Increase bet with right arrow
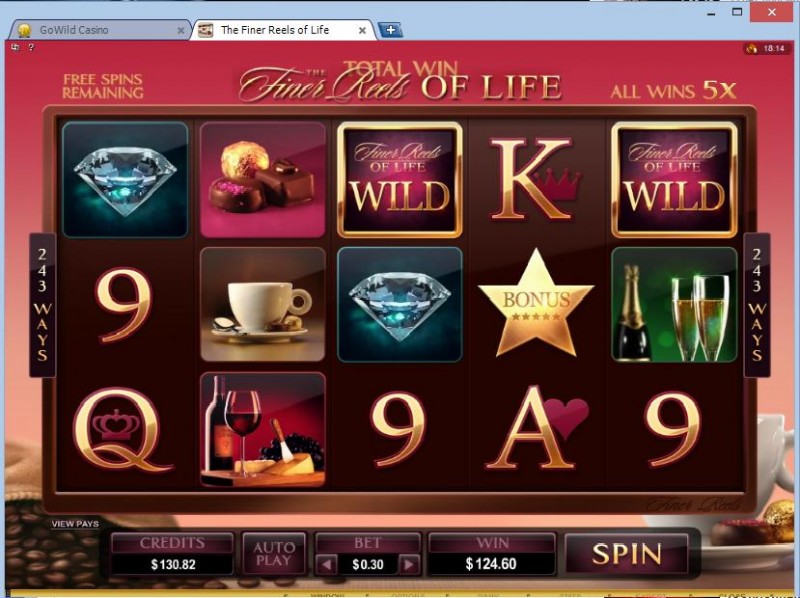Screen dimensions: 800x598 click(x=409, y=564)
